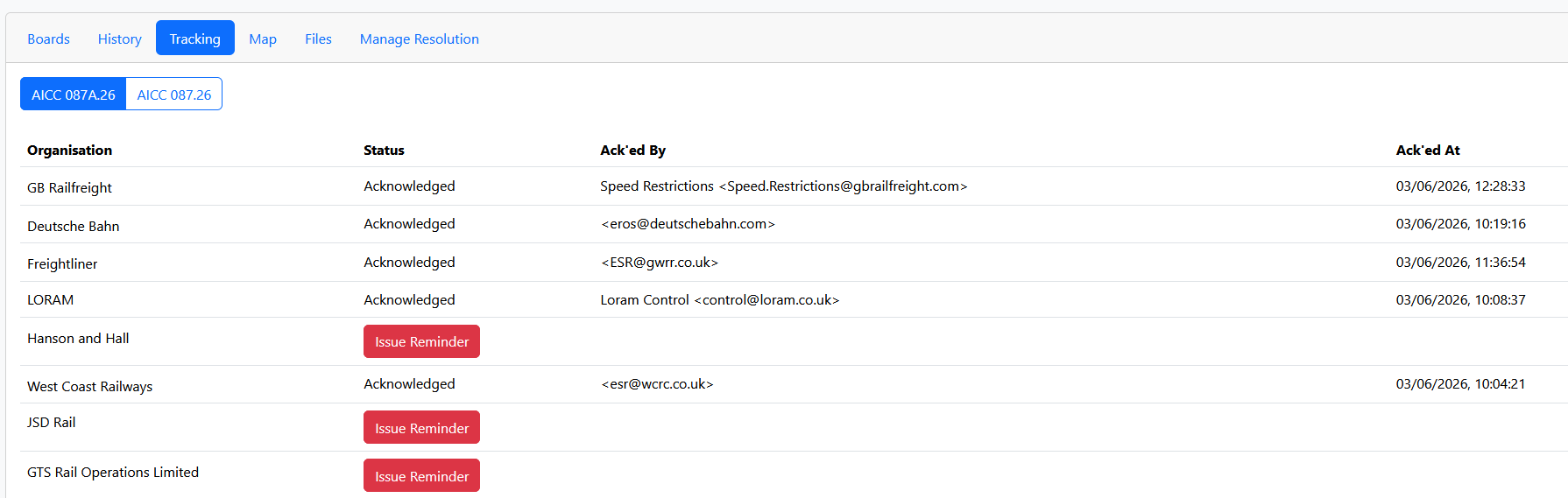Select the LORAM organisation cell

(x=50, y=299)
